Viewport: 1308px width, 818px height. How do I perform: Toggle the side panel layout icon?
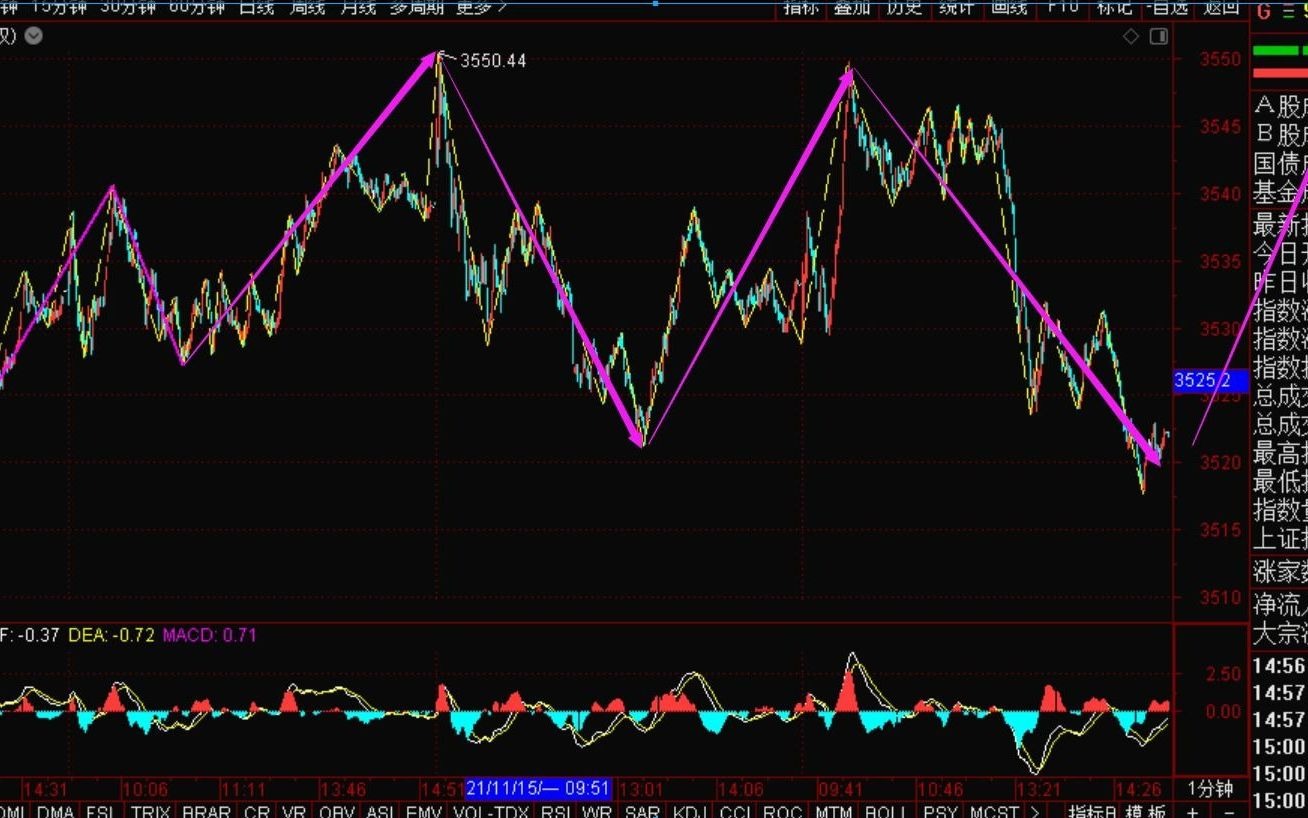tap(1158, 36)
